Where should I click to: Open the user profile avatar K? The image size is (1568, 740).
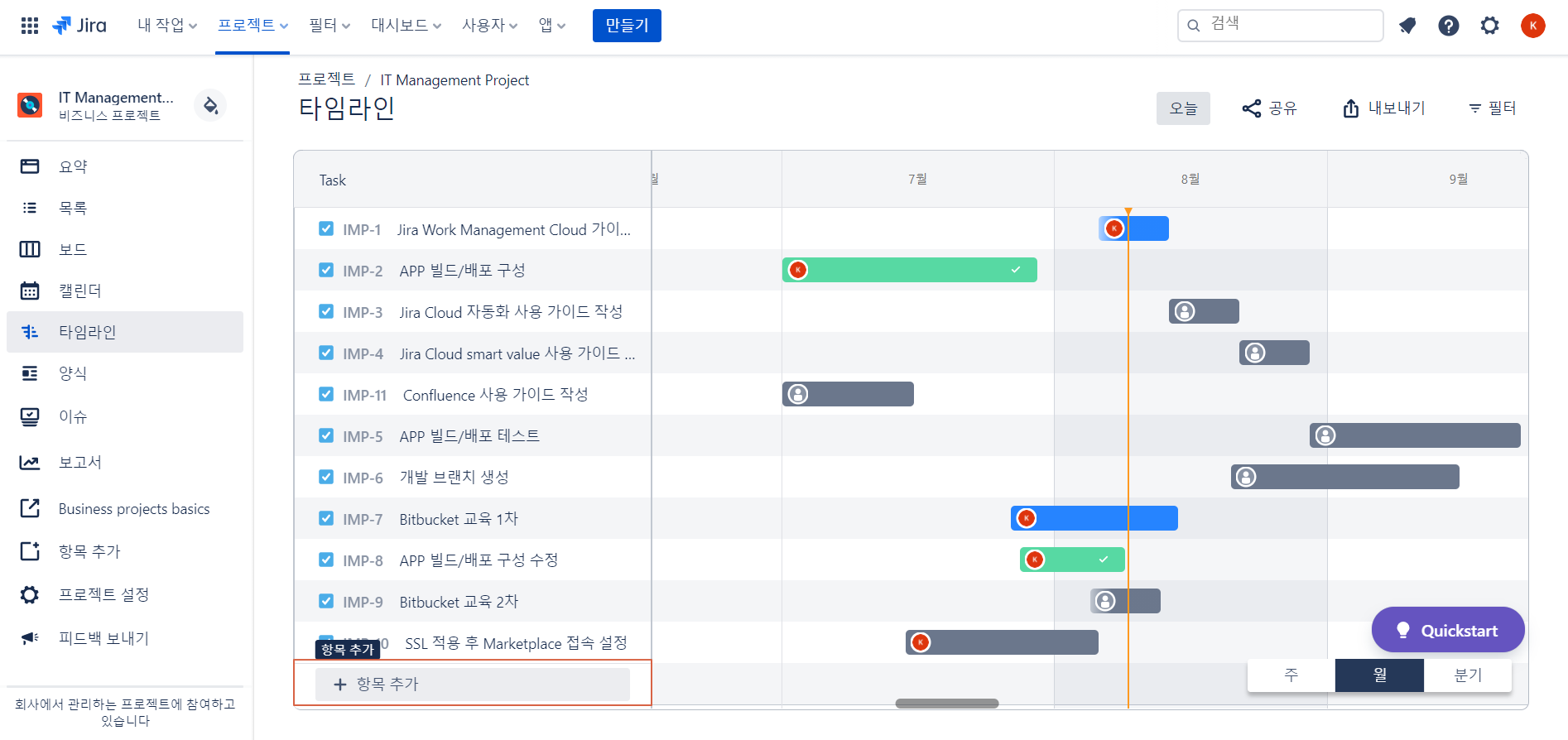click(x=1533, y=26)
